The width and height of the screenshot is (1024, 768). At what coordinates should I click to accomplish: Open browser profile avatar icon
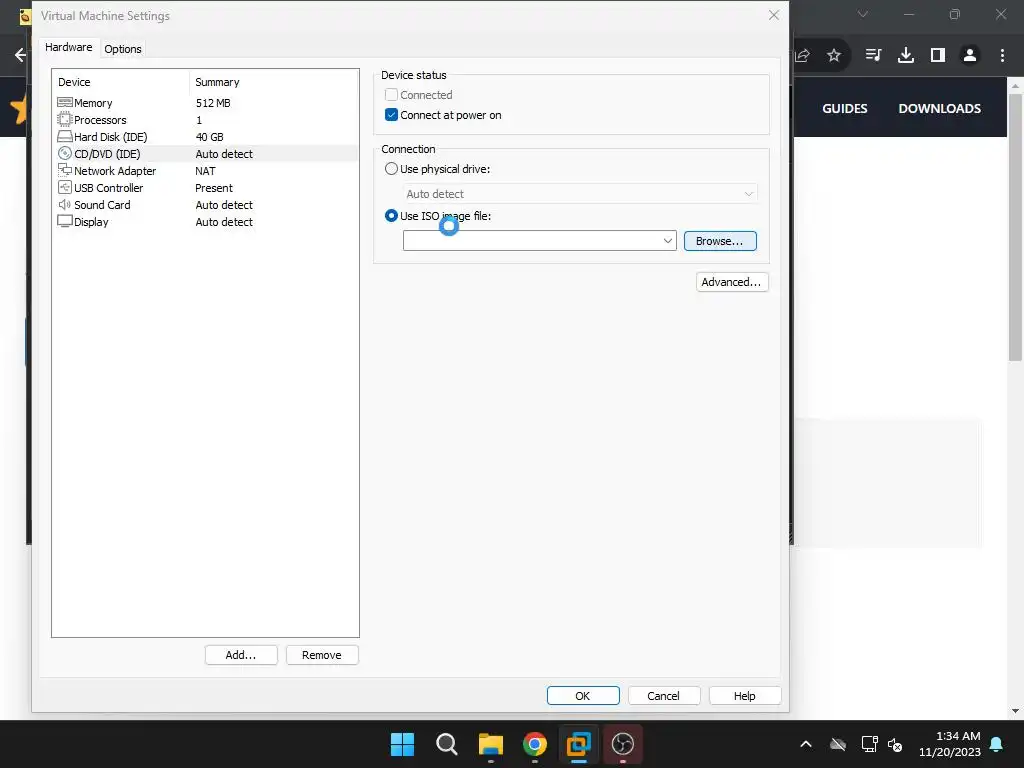click(970, 56)
